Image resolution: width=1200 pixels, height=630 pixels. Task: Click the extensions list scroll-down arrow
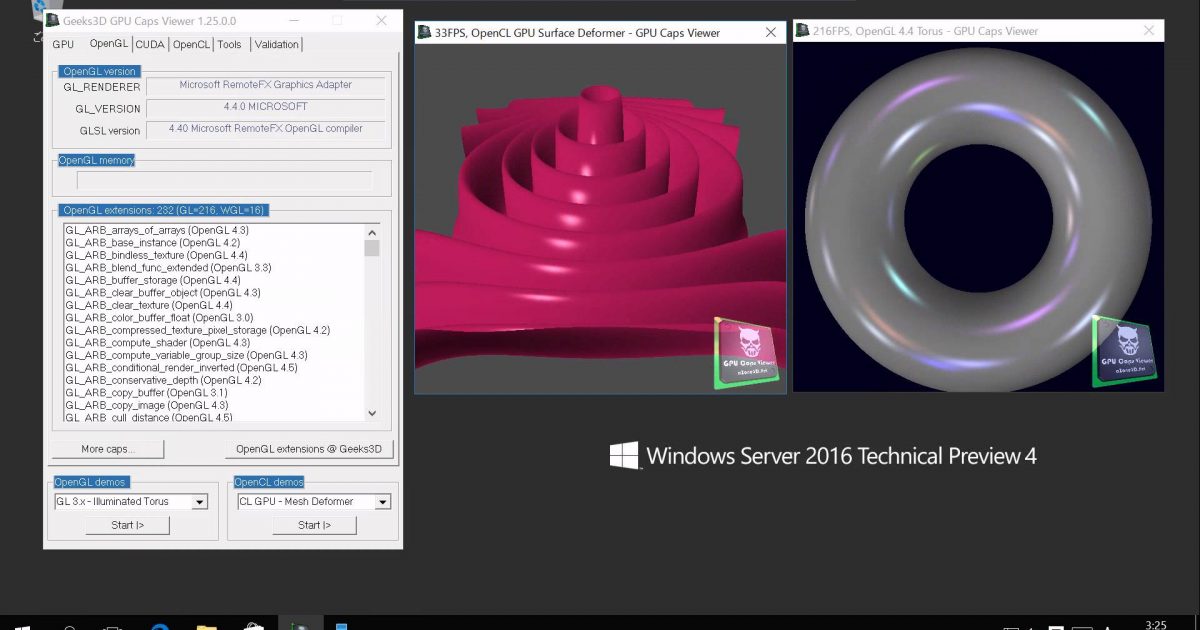[372, 412]
